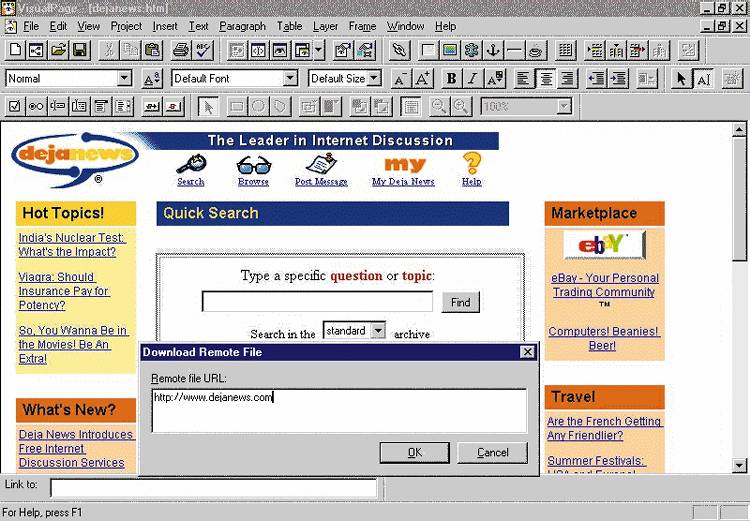Click the decrease font size A- icon
Viewport: 750px width, 521px height.
(x=400, y=78)
